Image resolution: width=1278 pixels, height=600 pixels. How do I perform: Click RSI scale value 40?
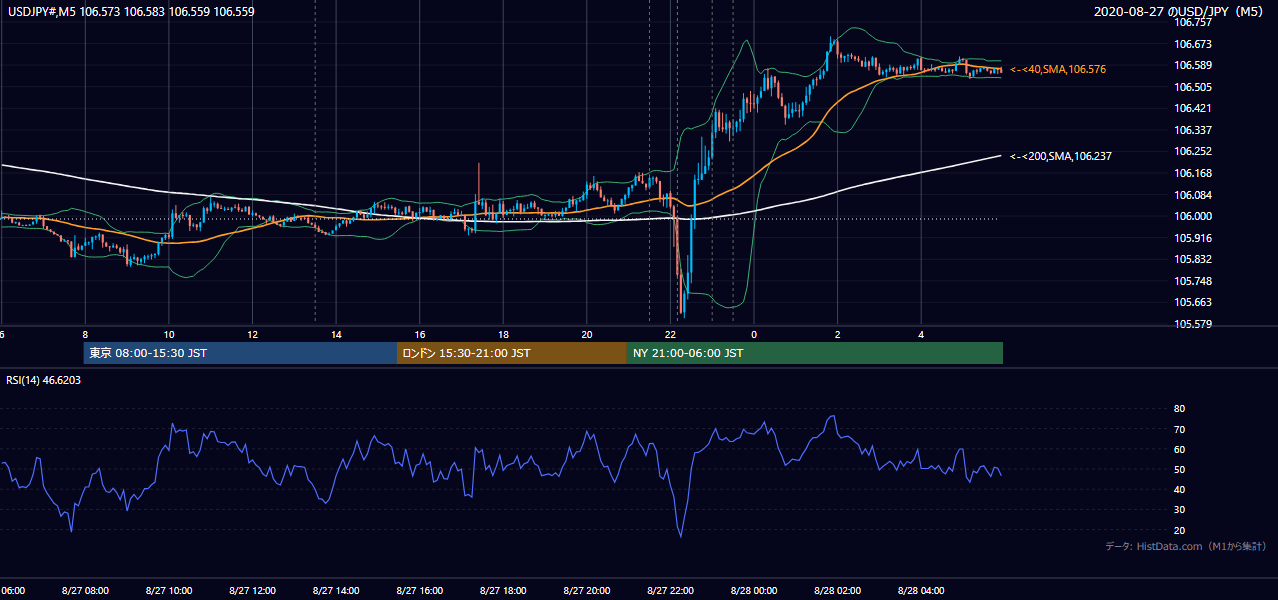1179,489
